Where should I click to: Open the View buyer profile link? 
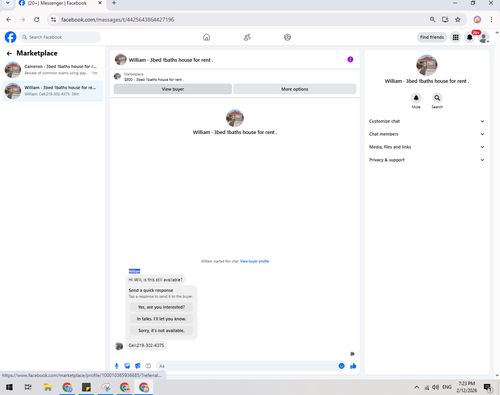pyautogui.click(x=254, y=261)
